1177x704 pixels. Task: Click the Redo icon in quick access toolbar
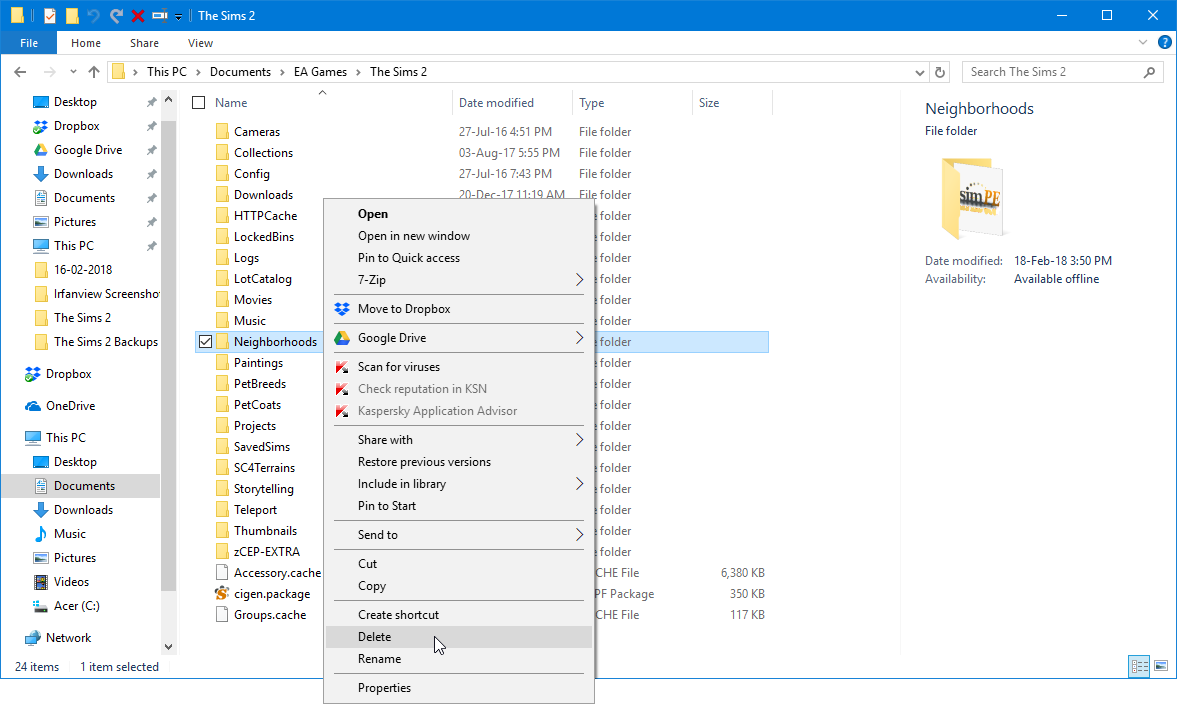tap(116, 15)
